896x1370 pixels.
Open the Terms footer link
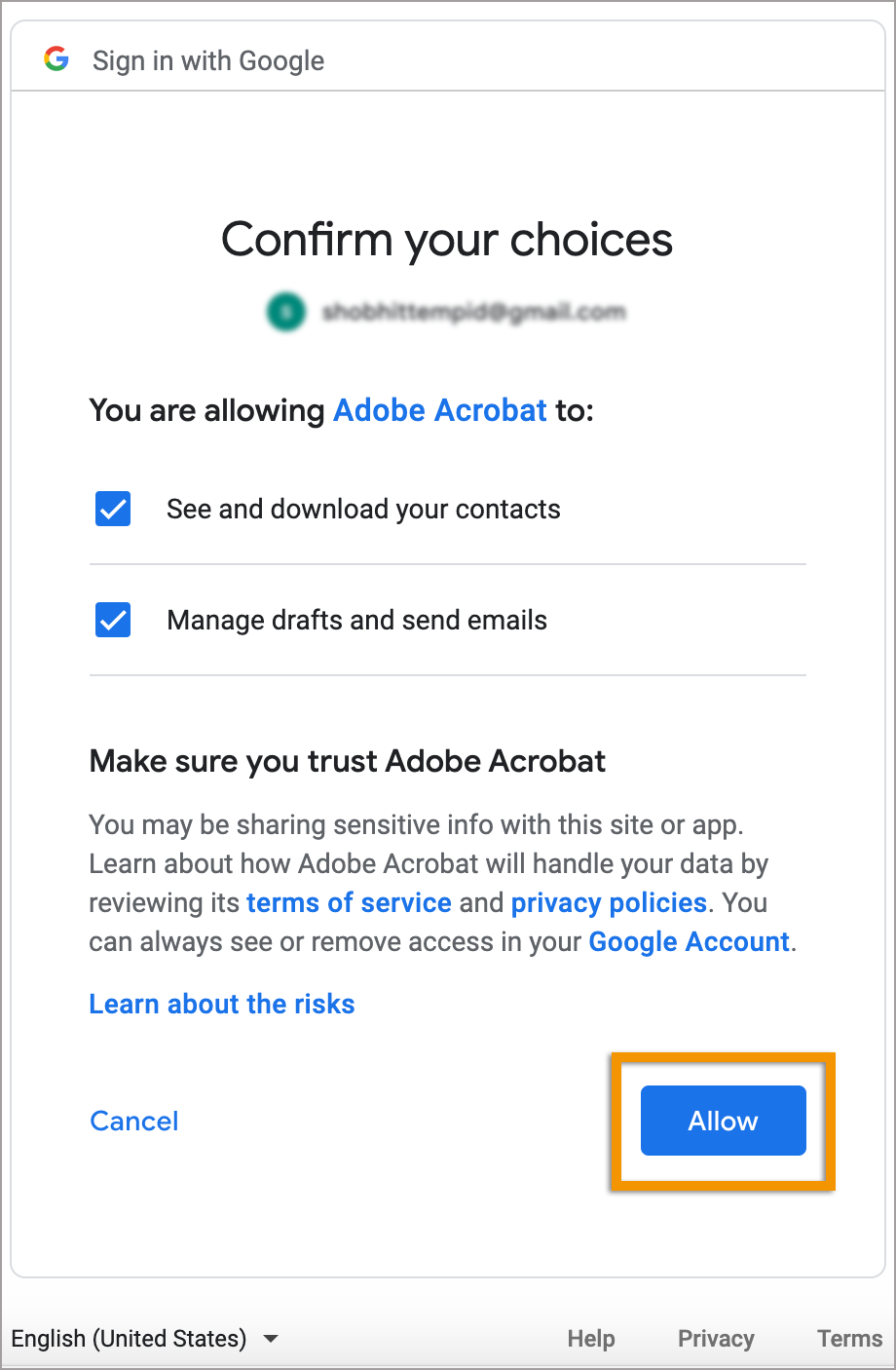(x=849, y=1339)
